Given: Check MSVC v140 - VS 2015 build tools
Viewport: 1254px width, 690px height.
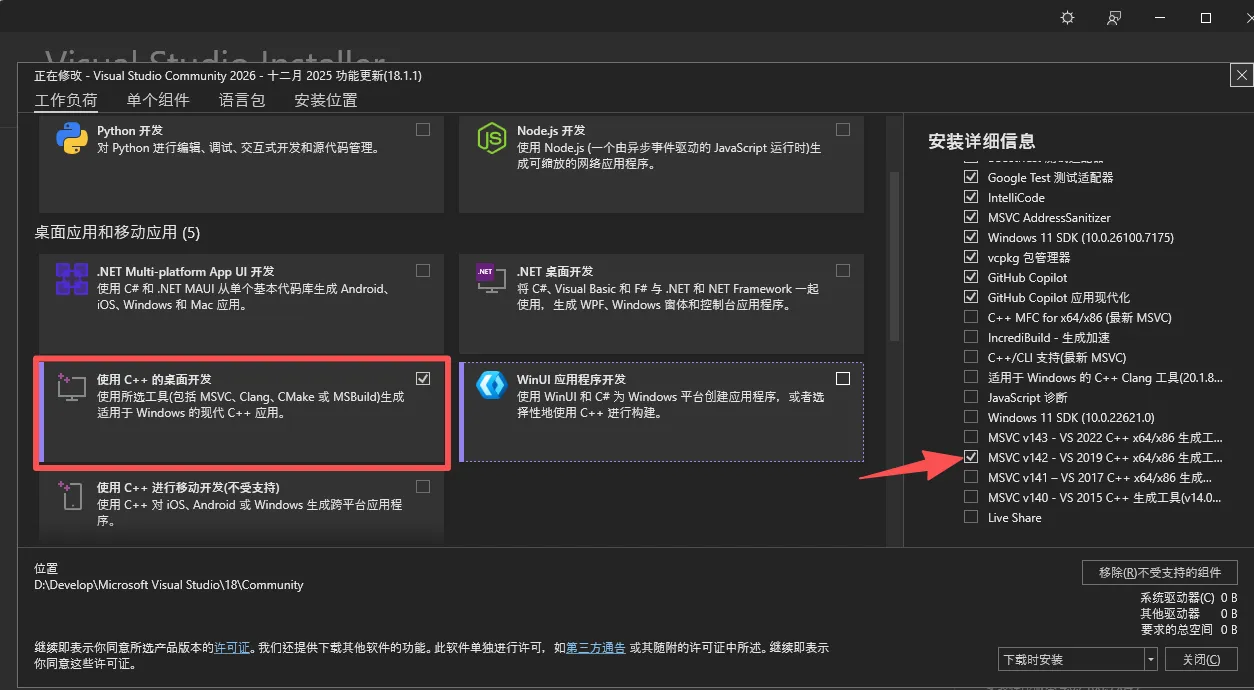Looking at the screenshot, I should [x=971, y=497].
